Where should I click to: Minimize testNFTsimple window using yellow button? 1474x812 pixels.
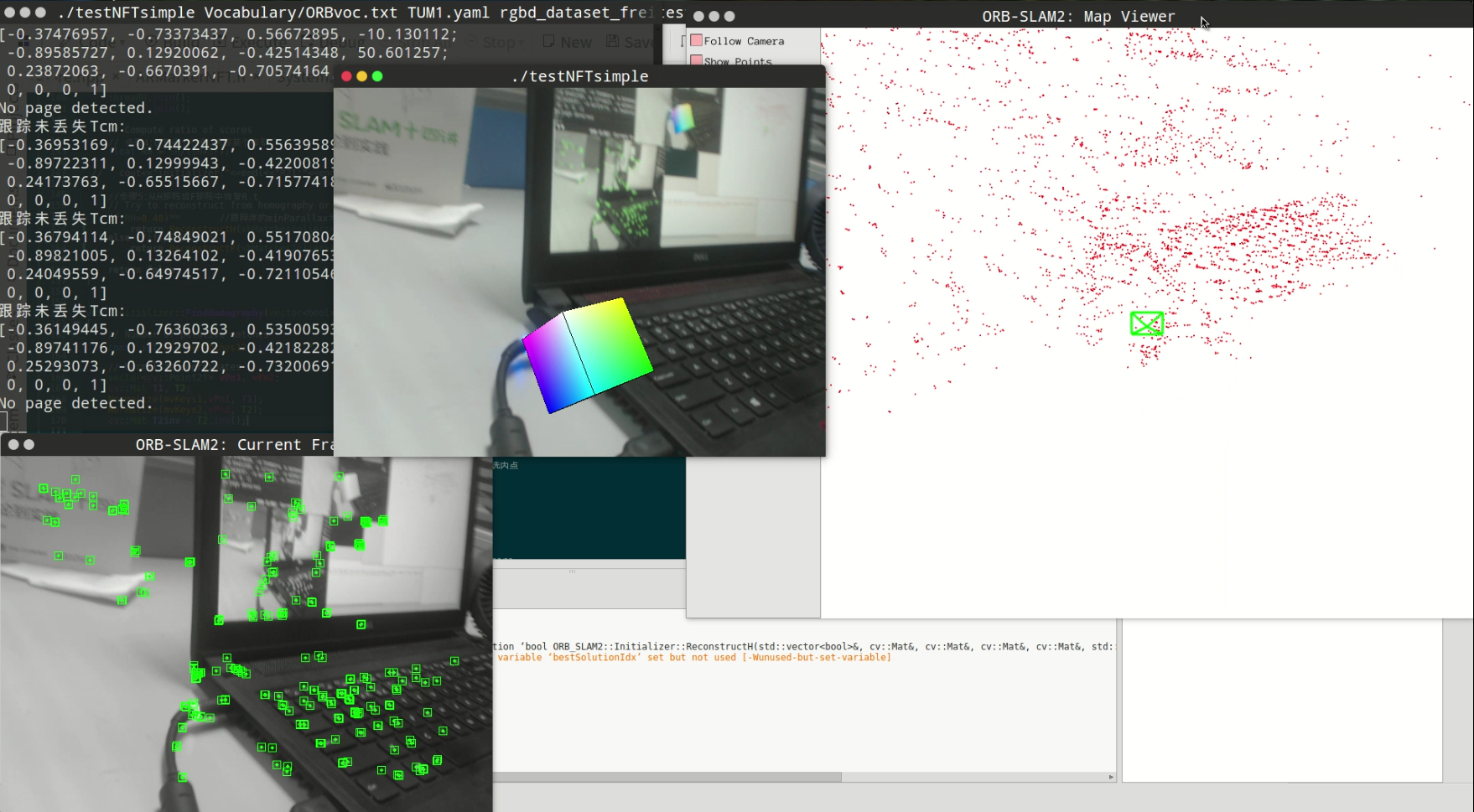[x=362, y=76]
